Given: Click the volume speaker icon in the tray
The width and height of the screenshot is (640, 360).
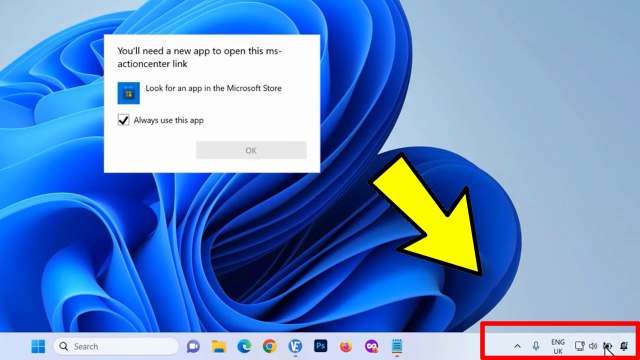Looking at the screenshot, I should [x=593, y=346].
